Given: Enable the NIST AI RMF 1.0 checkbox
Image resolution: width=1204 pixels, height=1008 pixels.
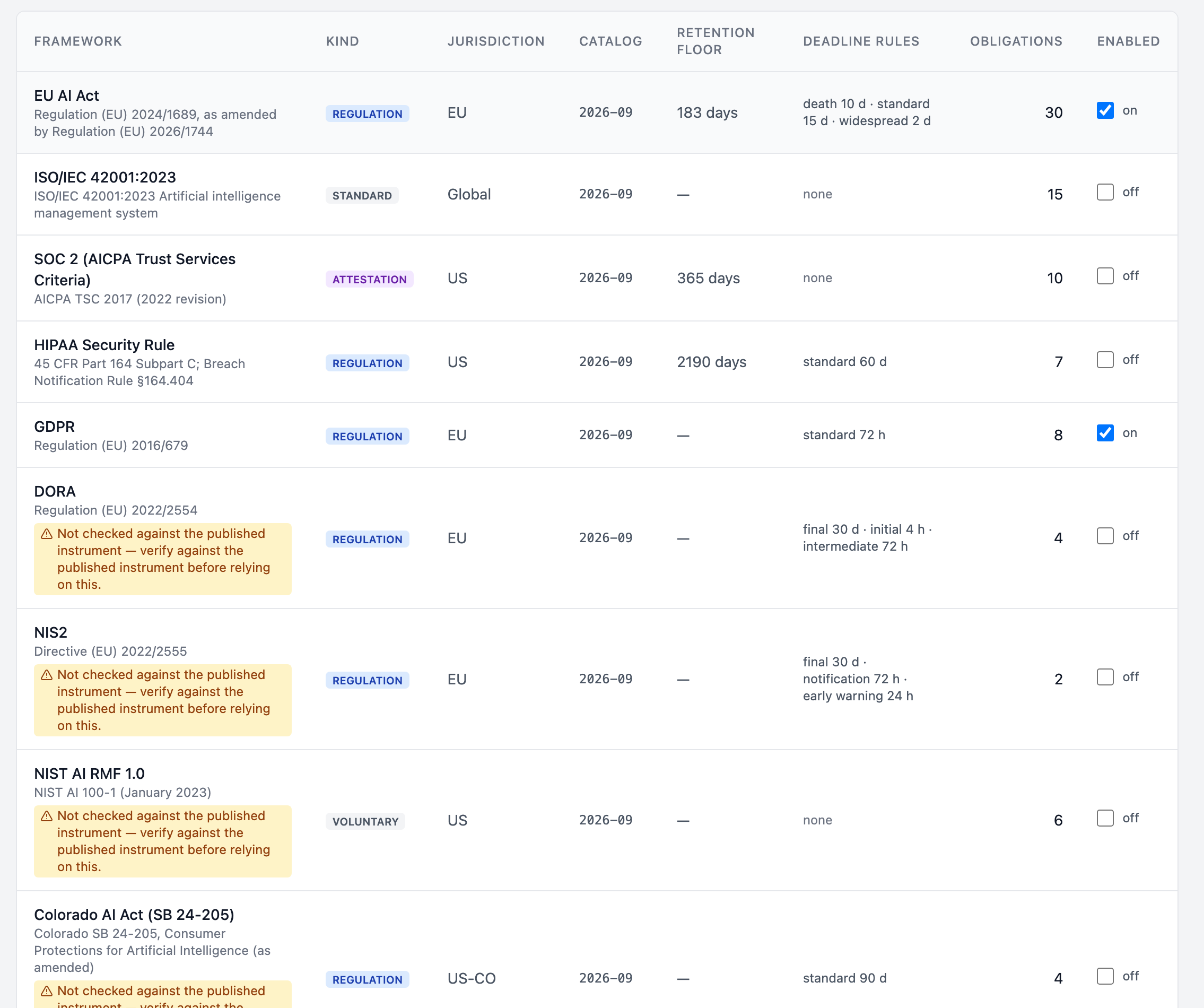Looking at the screenshot, I should click(1105, 818).
